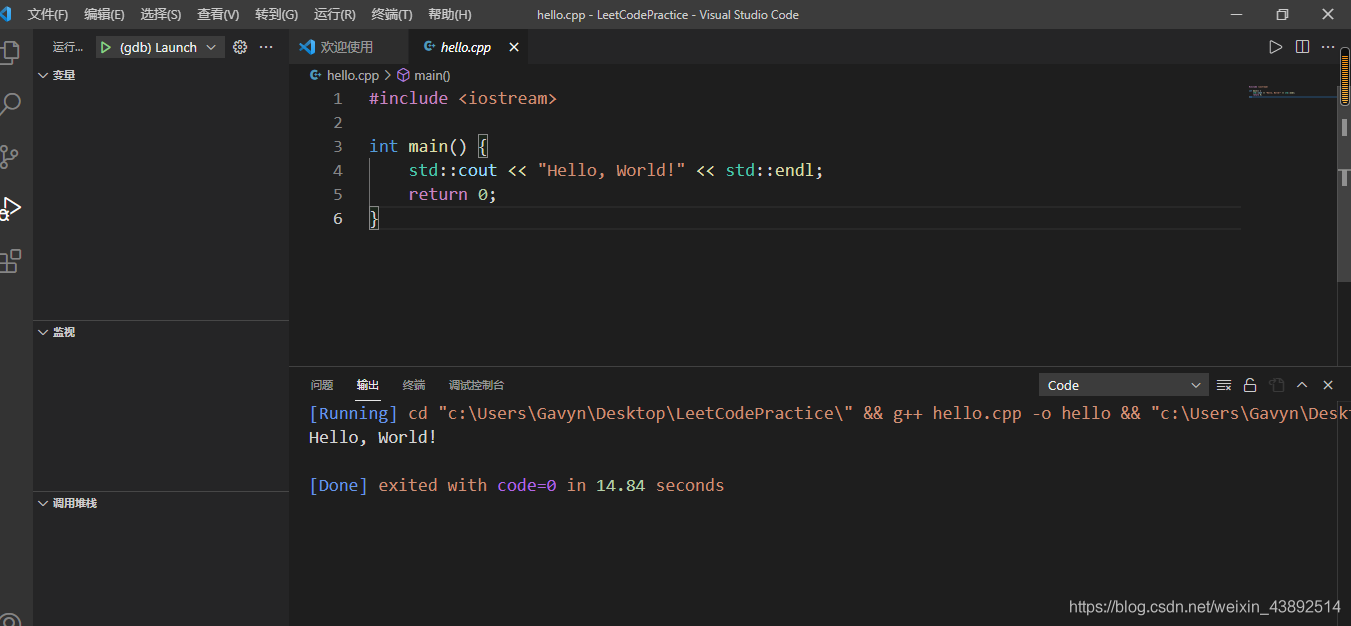
Task: Run code using editor play icon
Action: (x=1275, y=47)
